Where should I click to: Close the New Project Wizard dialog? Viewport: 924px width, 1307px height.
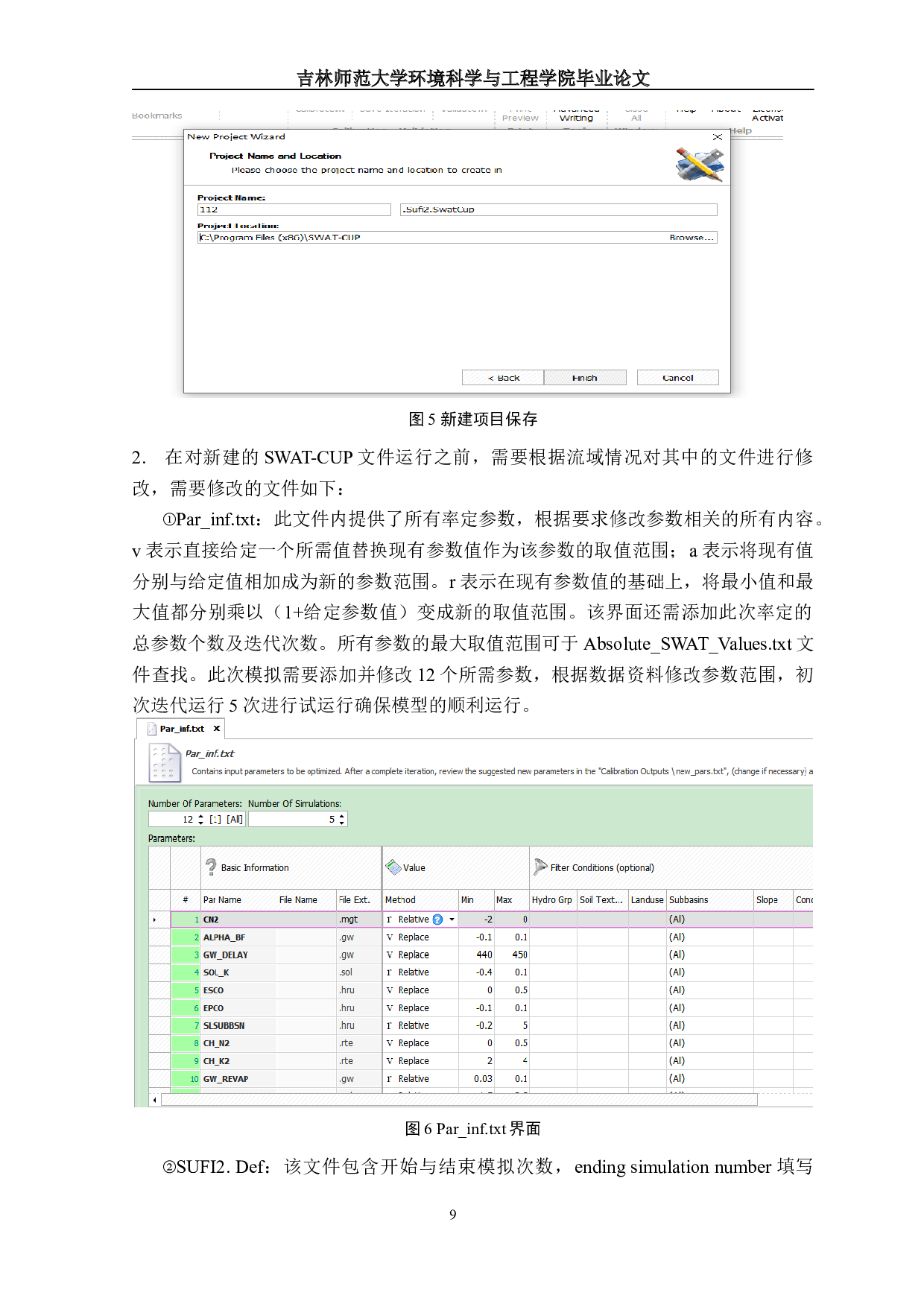pos(717,137)
